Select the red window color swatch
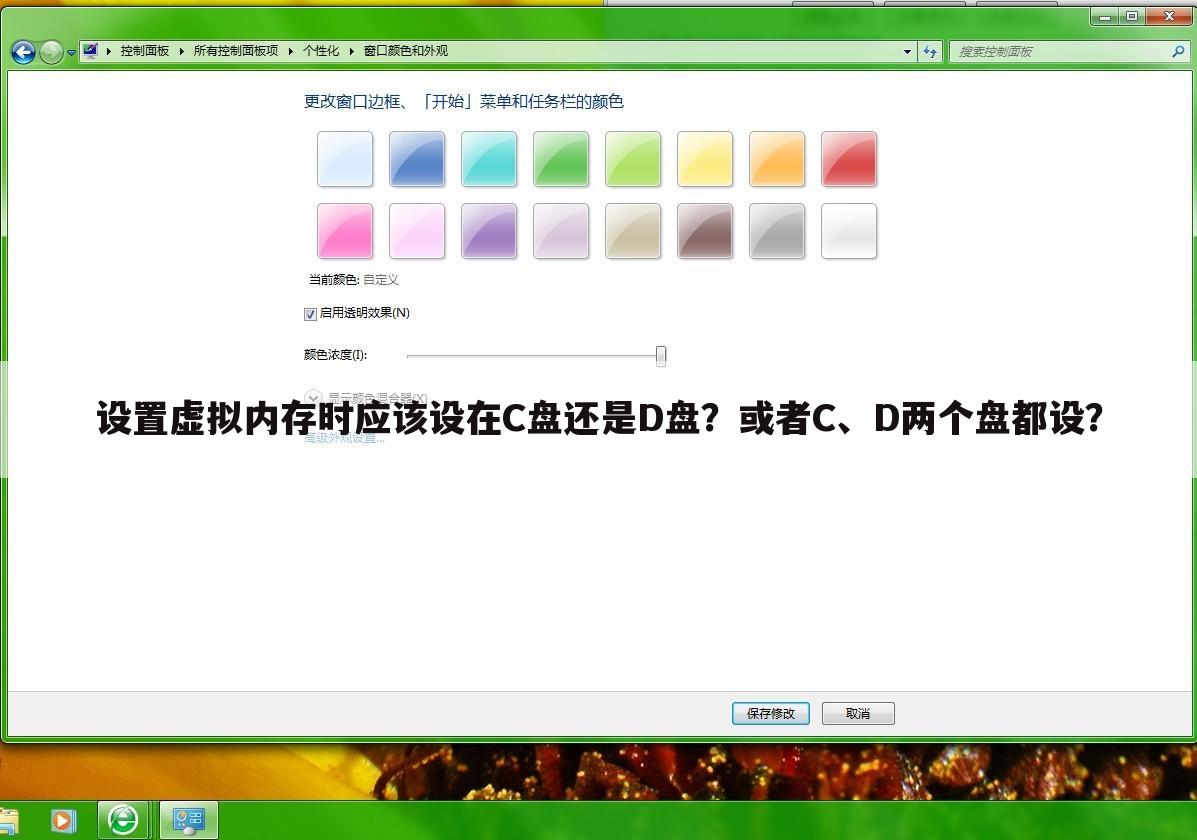1197x840 pixels. pyautogui.click(x=848, y=158)
